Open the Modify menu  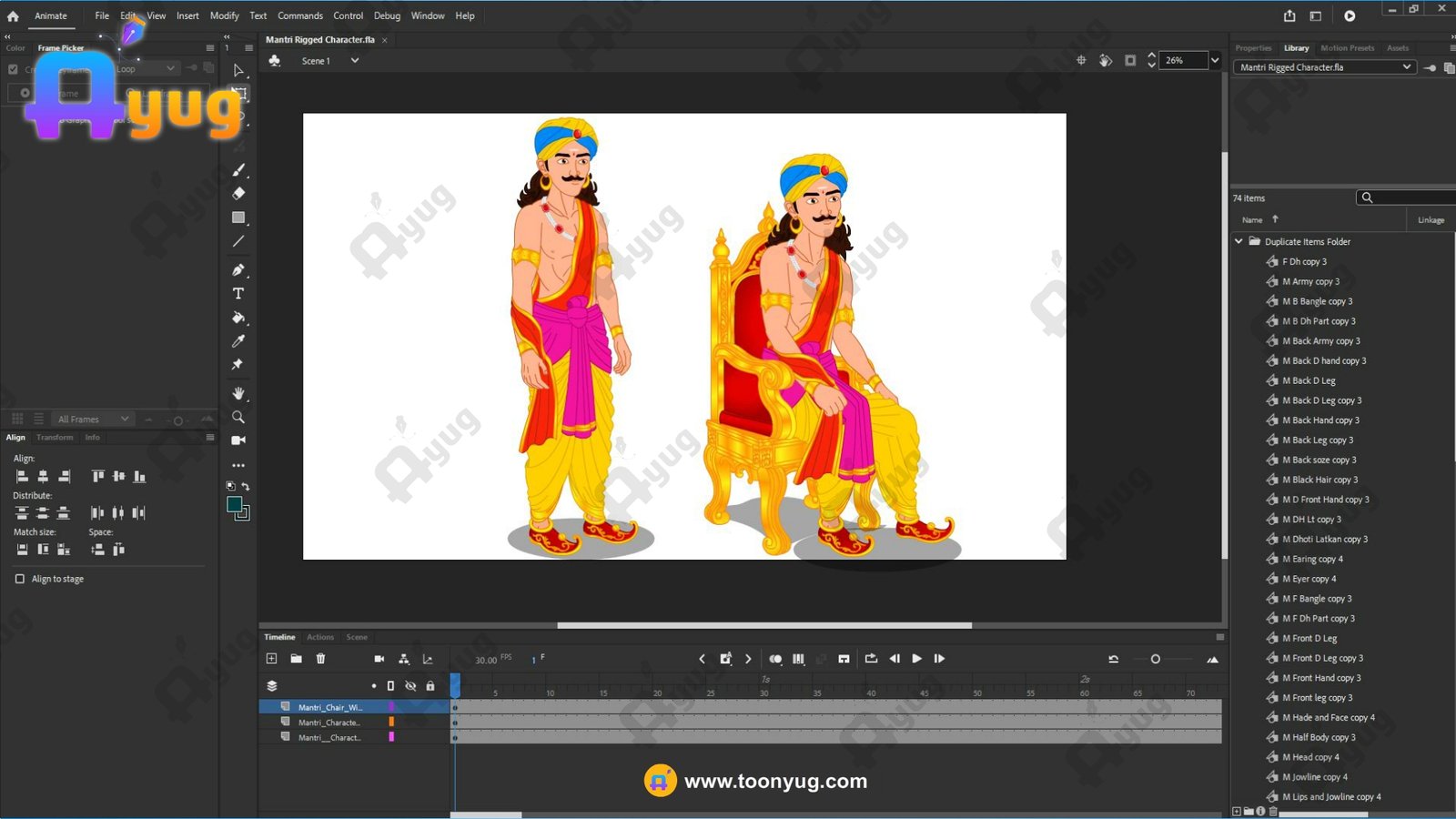pyautogui.click(x=224, y=15)
